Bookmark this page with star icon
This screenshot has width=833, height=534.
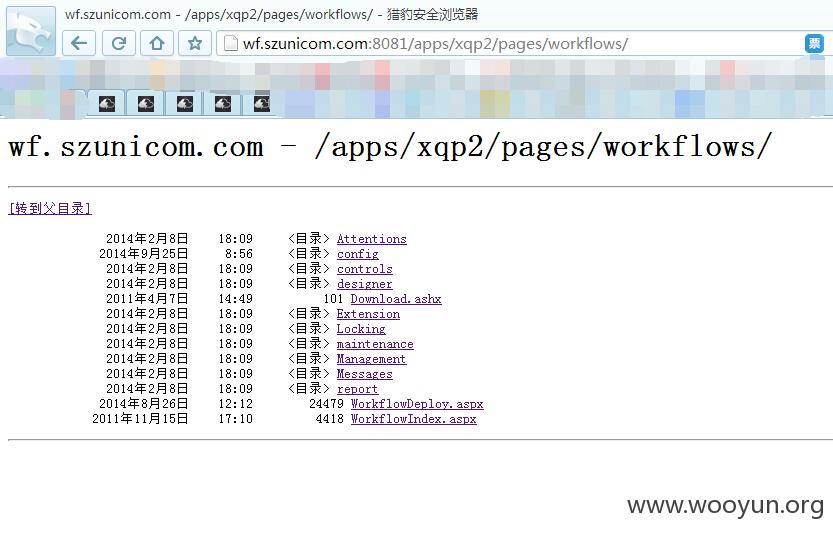195,43
